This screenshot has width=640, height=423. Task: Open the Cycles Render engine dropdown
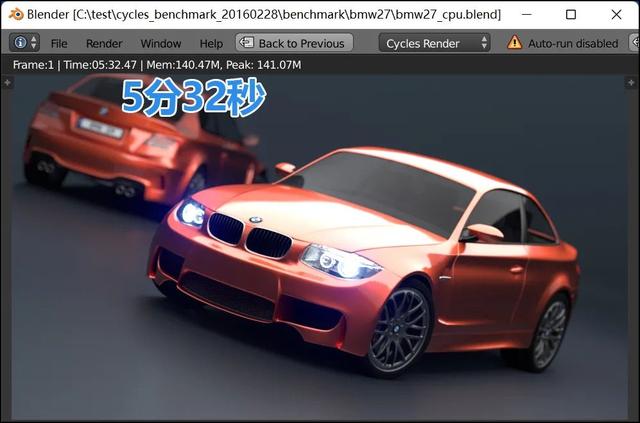pyautogui.click(x=434, y=42)
